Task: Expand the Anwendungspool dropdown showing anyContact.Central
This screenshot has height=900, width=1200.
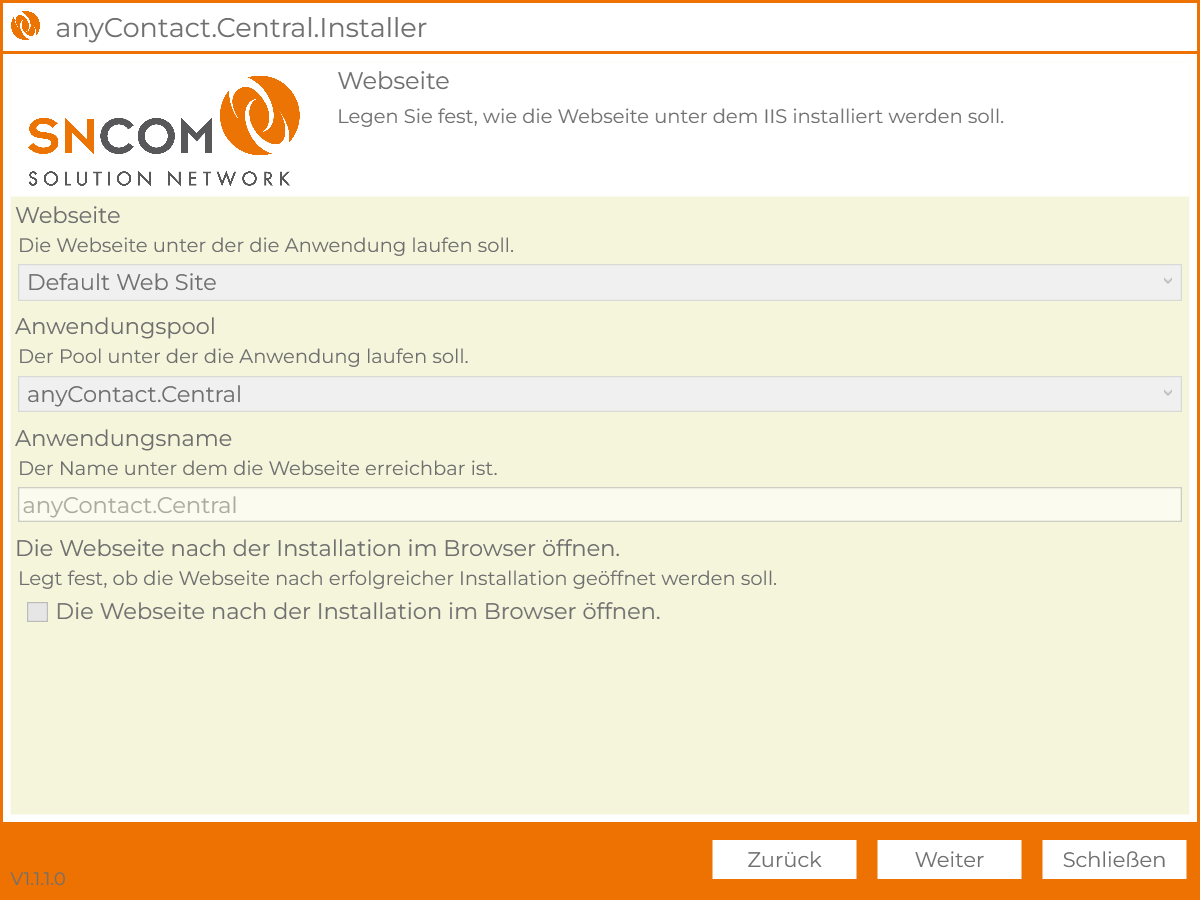Action: (598, 395)
